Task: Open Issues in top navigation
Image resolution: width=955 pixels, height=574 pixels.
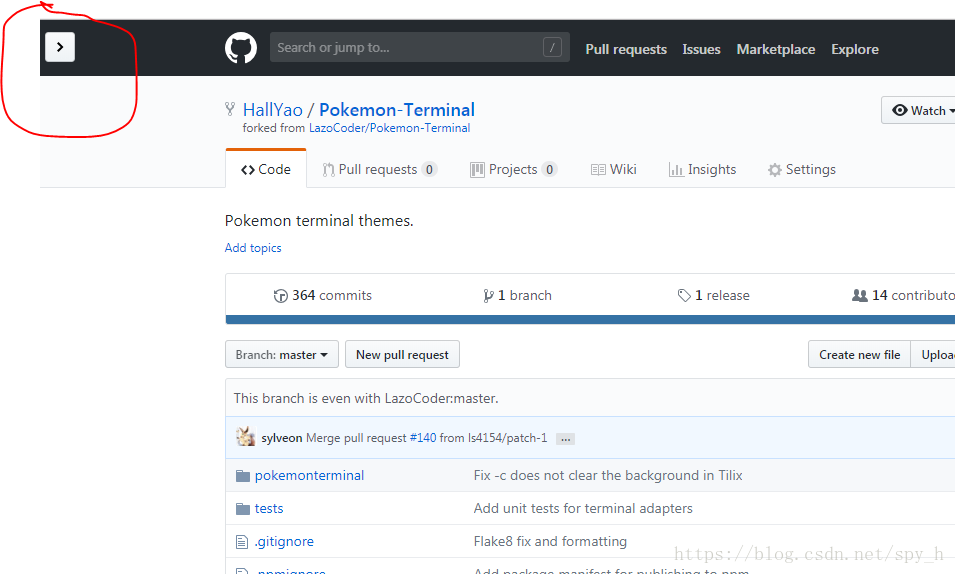Action: pyautogui.click(x=701, y=49)
